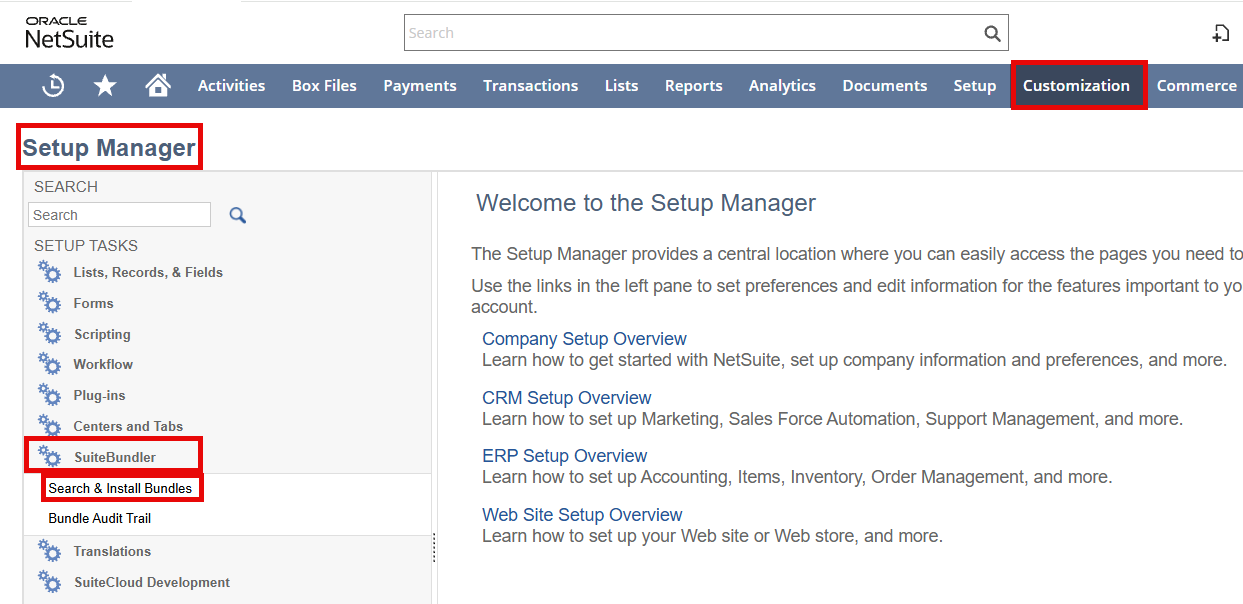Click the Welcome to the Setup Manager heading
The height and width of the screenshot is (604, 1243).
(x=646, y=203)
